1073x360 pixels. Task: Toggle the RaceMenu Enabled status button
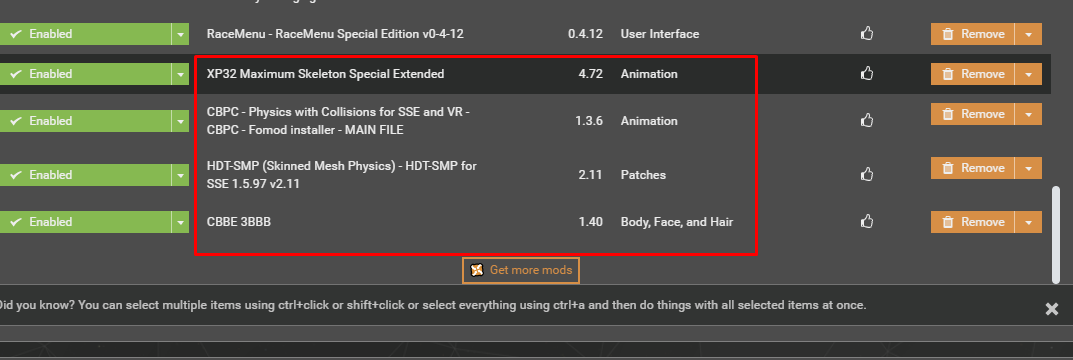(86, 34)
